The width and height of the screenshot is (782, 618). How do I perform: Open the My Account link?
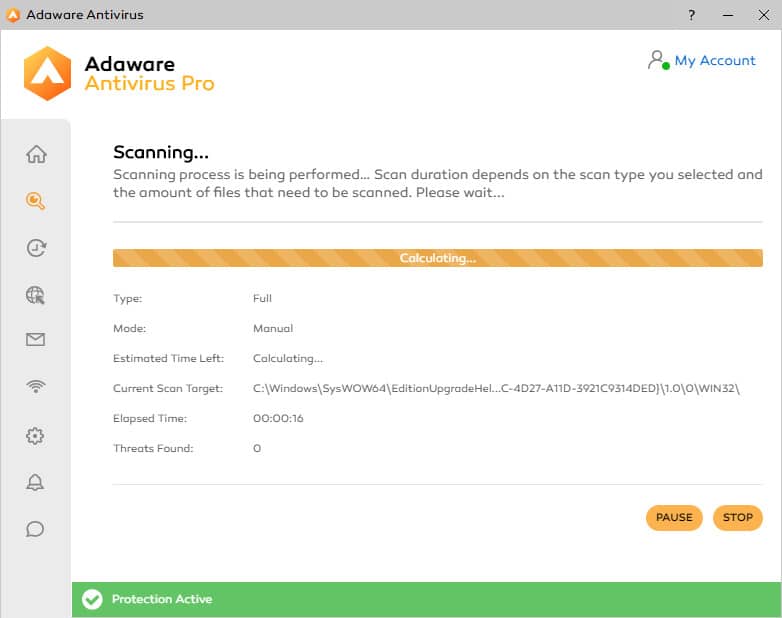(715, 60)
